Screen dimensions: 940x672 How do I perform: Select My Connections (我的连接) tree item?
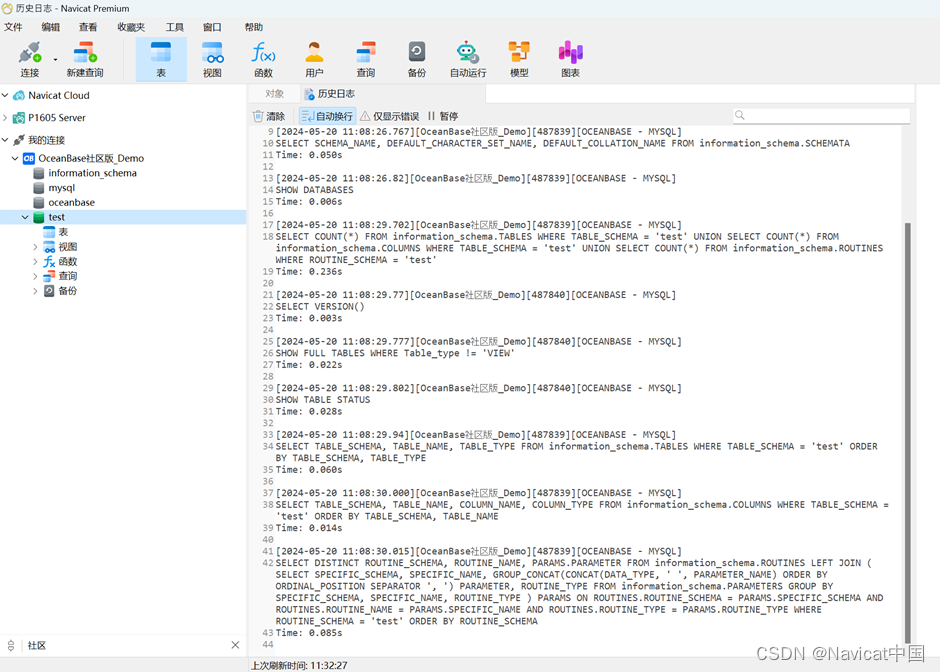point(47,140)
